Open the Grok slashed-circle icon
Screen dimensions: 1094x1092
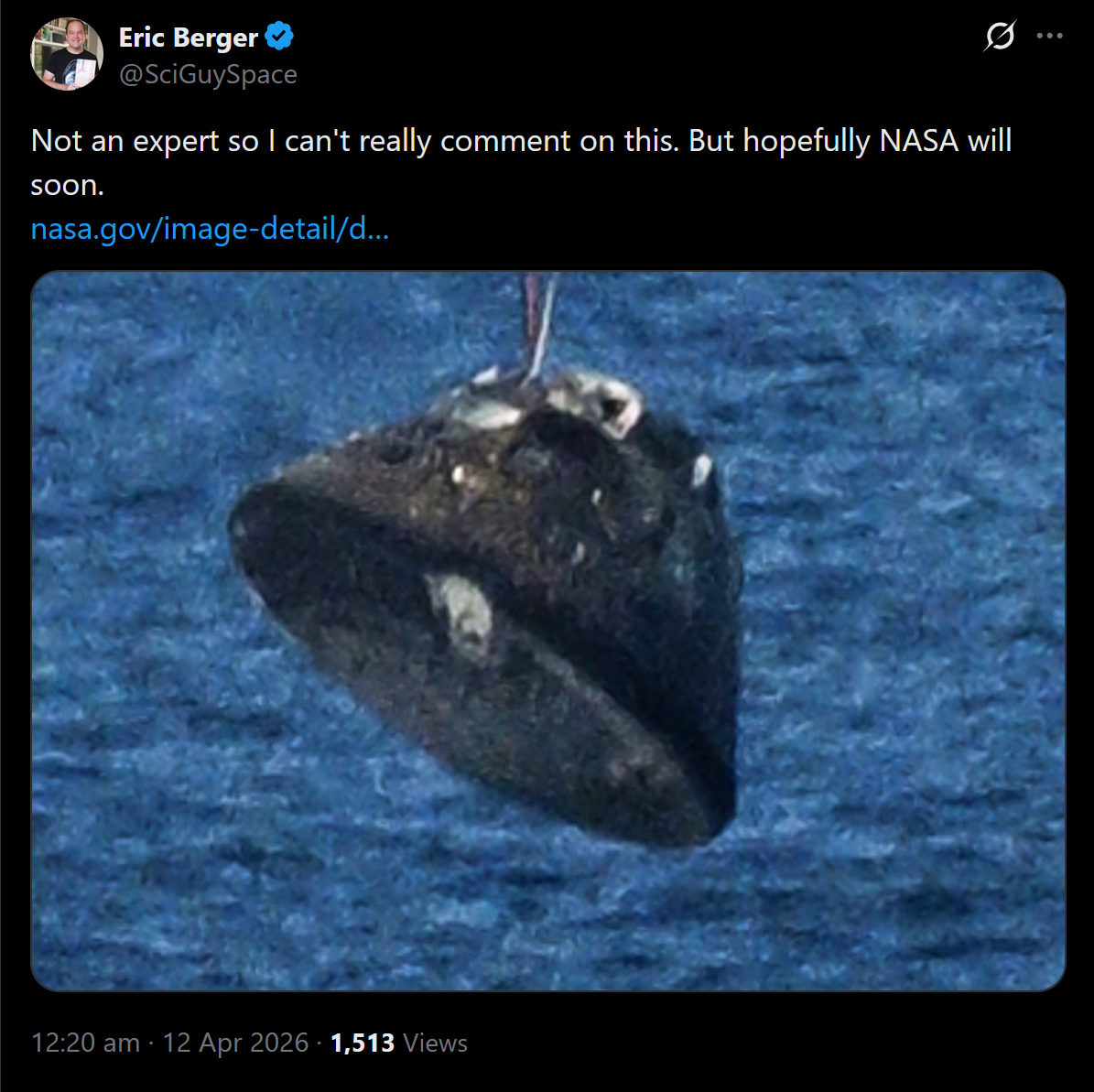[1000, 36]
